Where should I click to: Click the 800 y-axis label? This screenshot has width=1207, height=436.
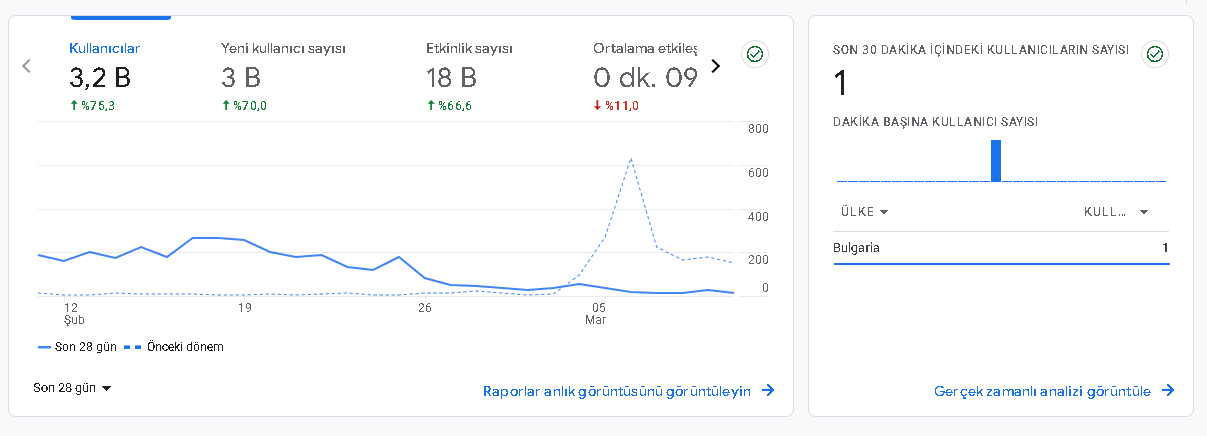(757, 129)
